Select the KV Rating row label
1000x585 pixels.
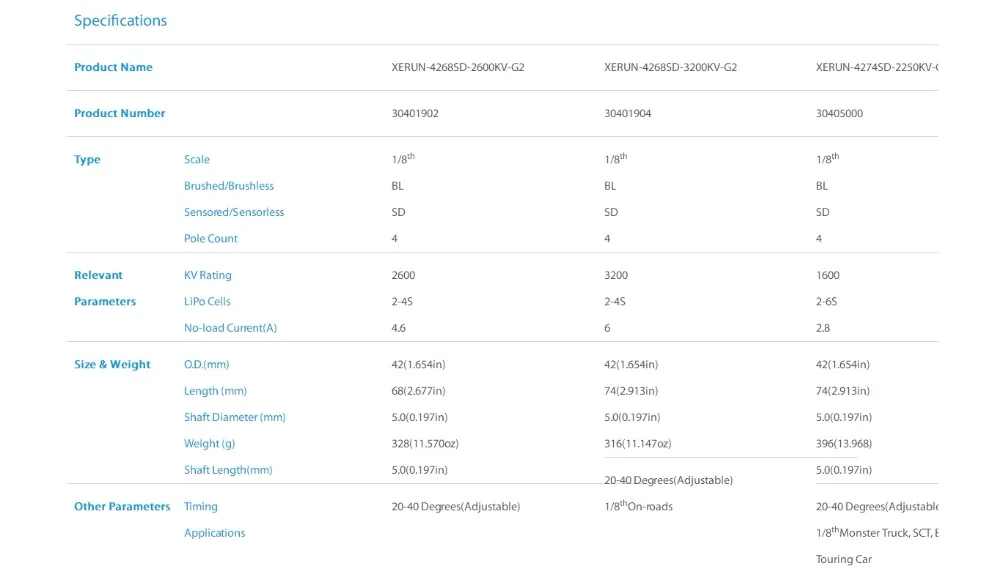coord(208,275)
